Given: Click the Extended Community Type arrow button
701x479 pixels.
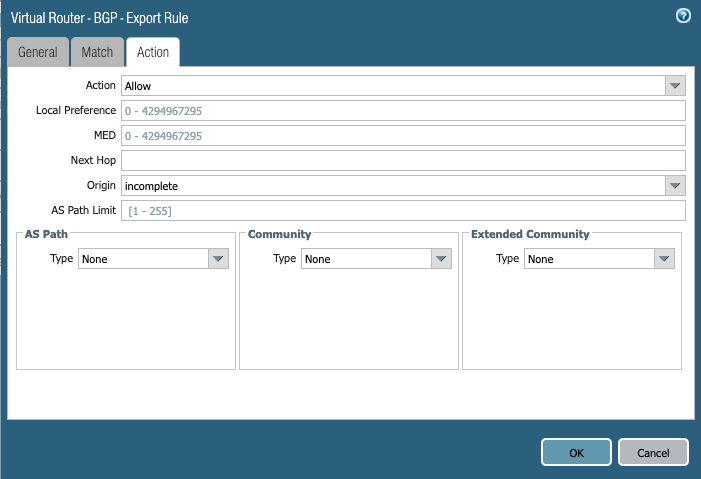Looking at the screenshot, I should click(x=664, y=259).
